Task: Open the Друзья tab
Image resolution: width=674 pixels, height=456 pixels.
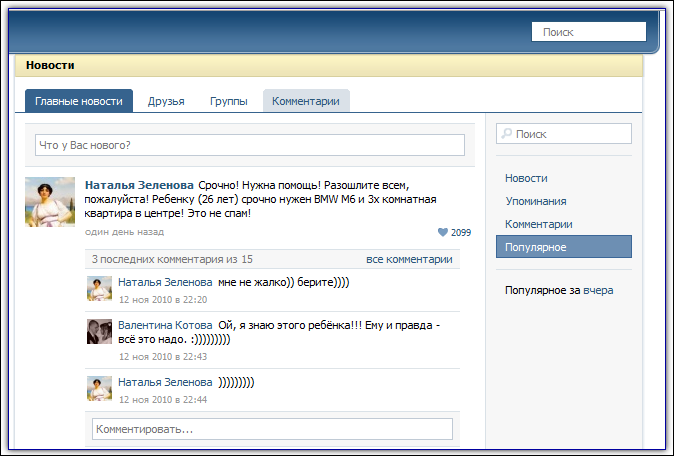Action: pyautogui.click(x=166, y=101)
